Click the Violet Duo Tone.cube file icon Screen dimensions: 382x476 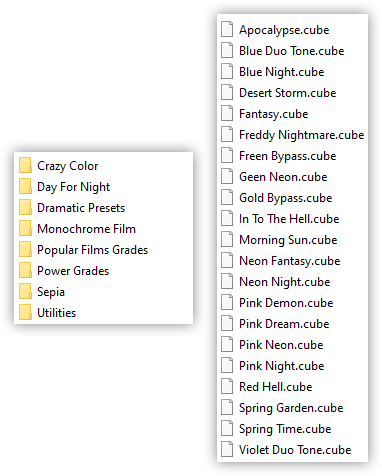tap(227, 450)
